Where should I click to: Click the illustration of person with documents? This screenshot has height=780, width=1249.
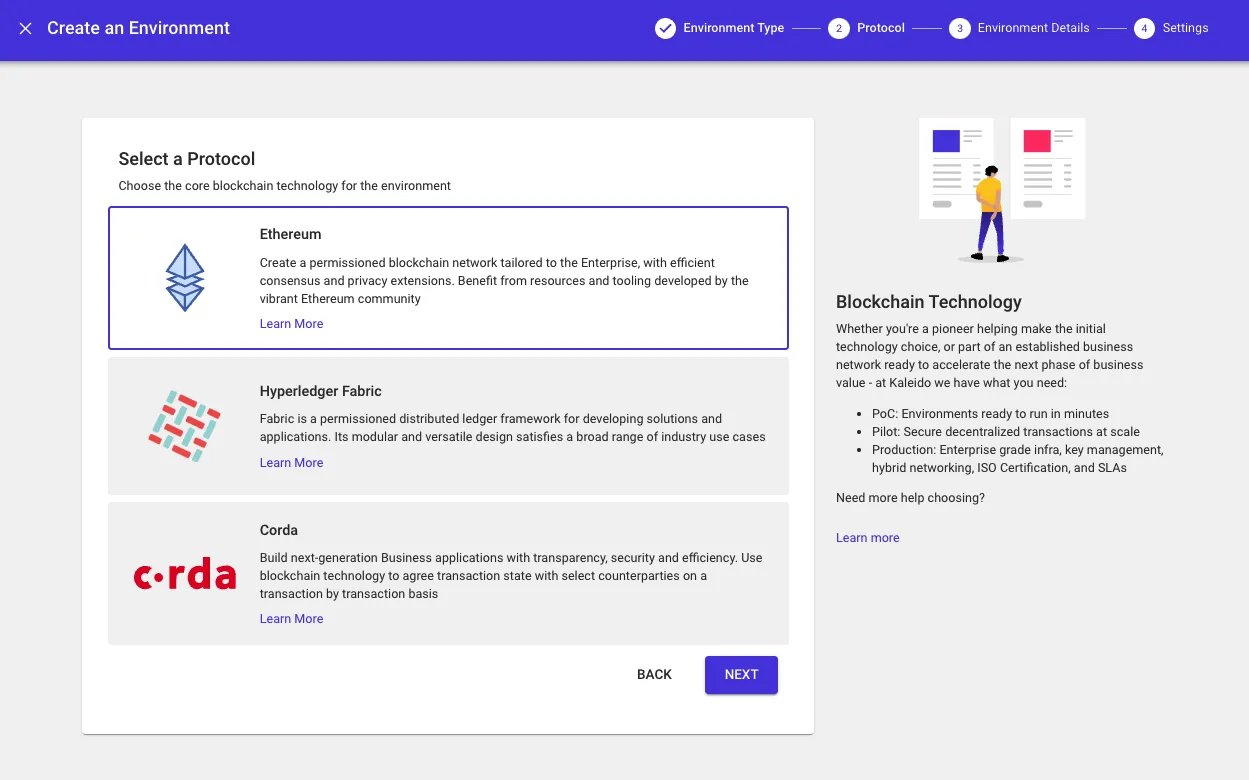tap(1001, 190)
